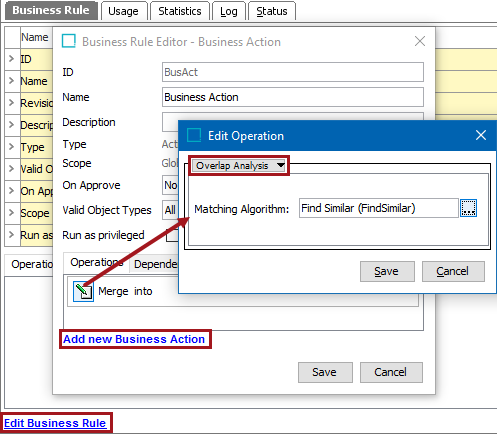This screenshot has height=434, width=497.
Task: Expand the Revision row chevron
Action: [12, 103]
